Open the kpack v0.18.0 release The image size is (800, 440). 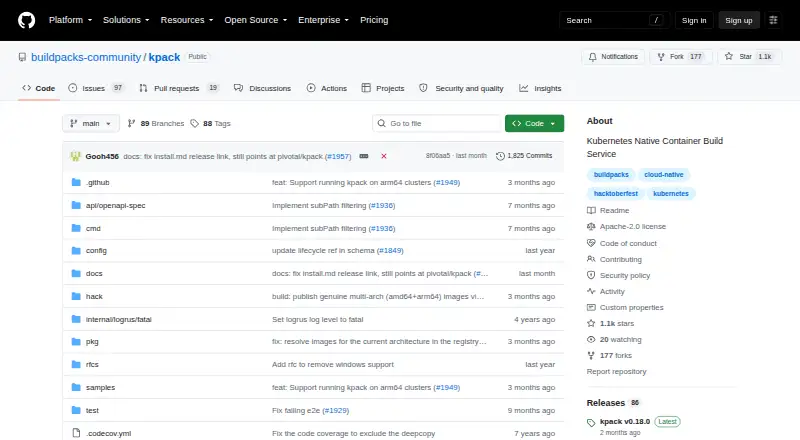pyautogui.click(x=624, y=422)
